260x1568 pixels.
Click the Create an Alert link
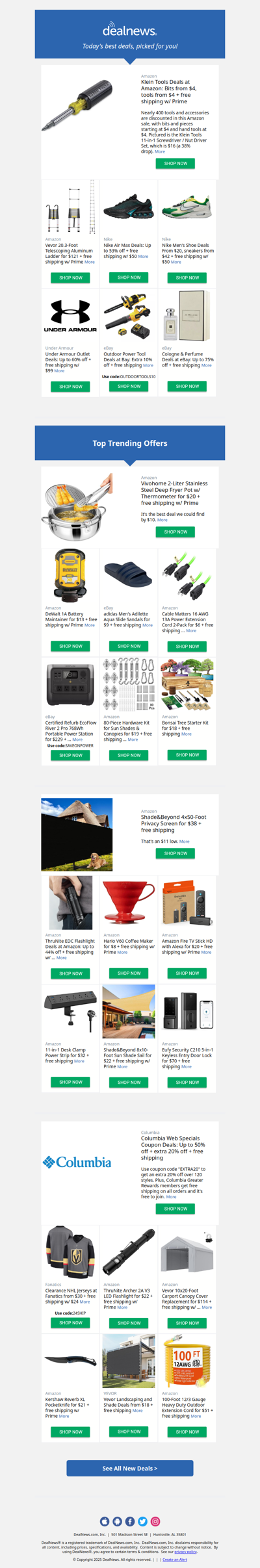point(175,1559)
